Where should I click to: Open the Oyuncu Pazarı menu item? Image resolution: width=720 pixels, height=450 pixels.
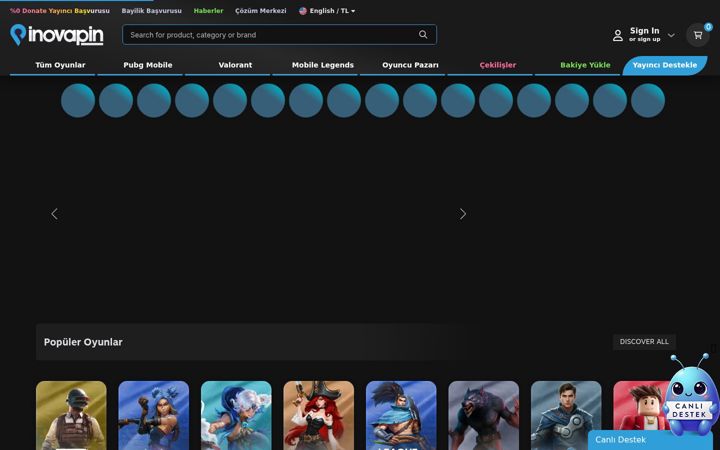tap(410, 65)
